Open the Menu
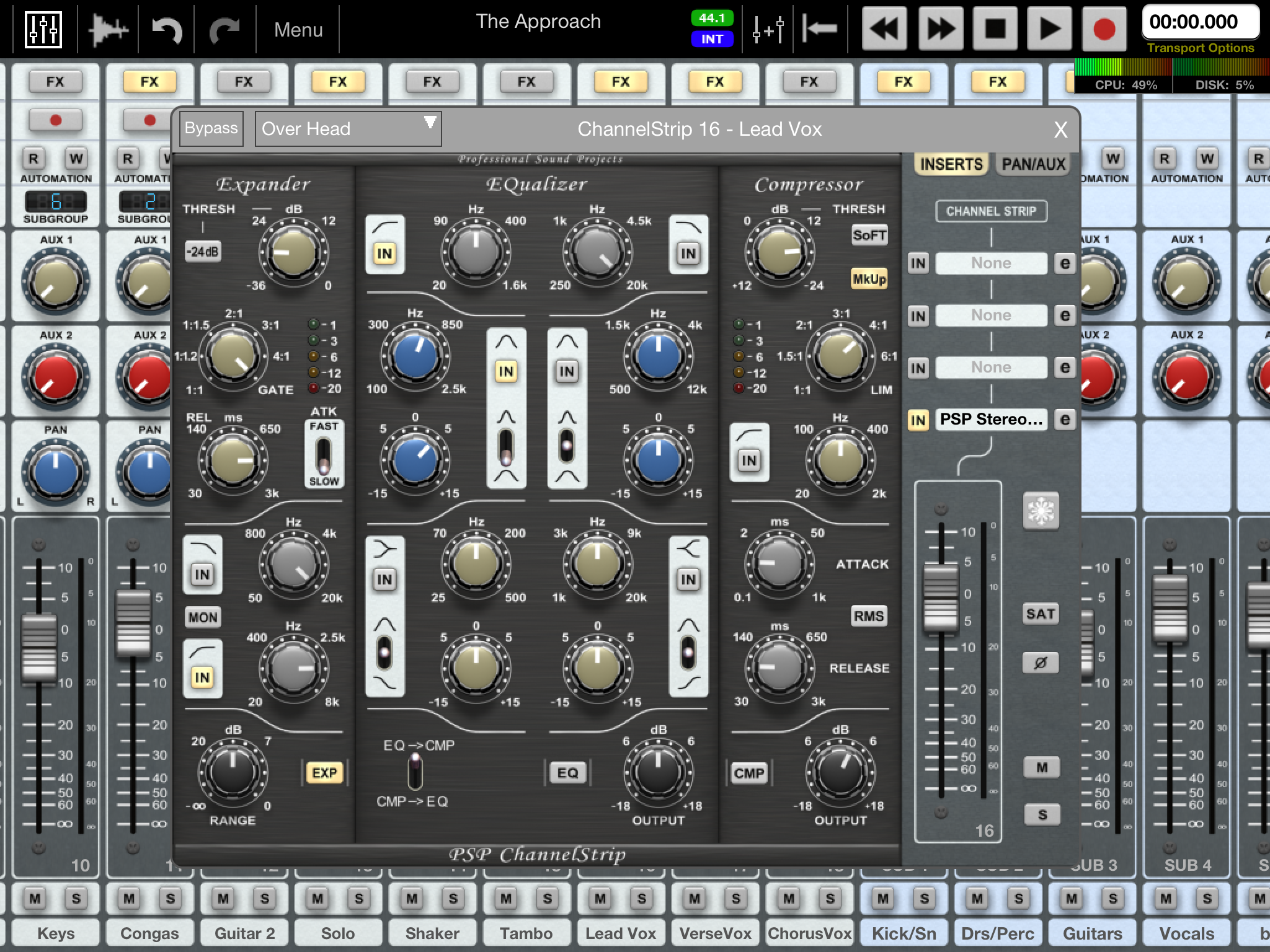This screenshot has height=952, width=1270. [x=298, y=30]
